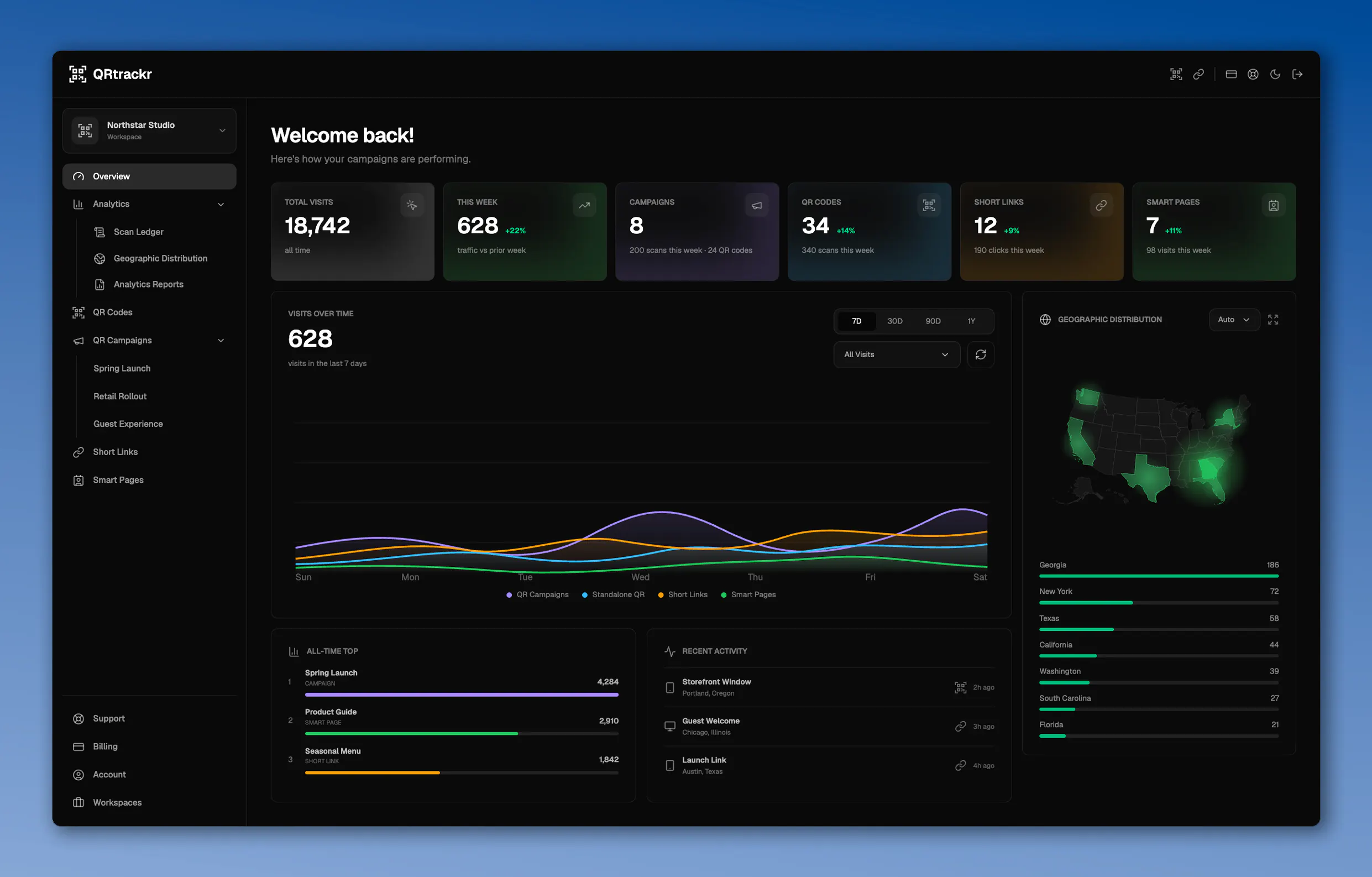Switch chart to 30D range
The width and height of the screenshot is (1372, 877).
[x=894, y=321]
